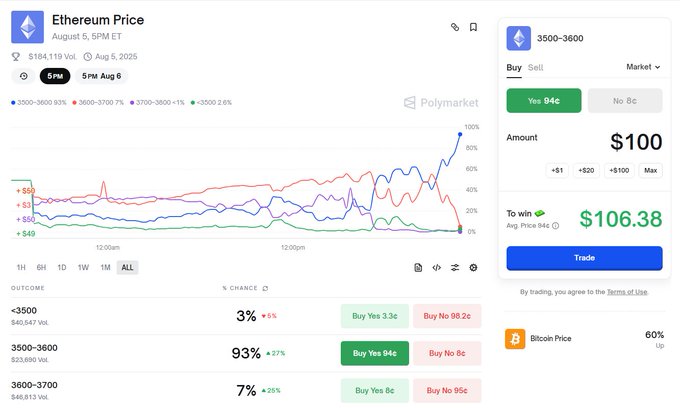Open the chart filter sliders icon
Screen dimensions: 680x408
click(455, 267)
